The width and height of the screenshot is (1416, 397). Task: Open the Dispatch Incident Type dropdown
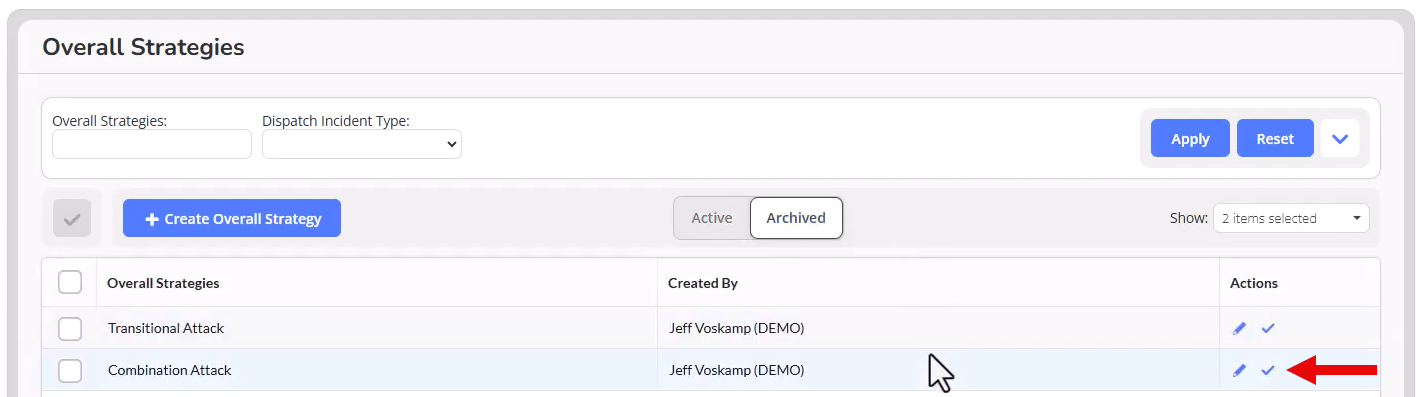[362, 144]
